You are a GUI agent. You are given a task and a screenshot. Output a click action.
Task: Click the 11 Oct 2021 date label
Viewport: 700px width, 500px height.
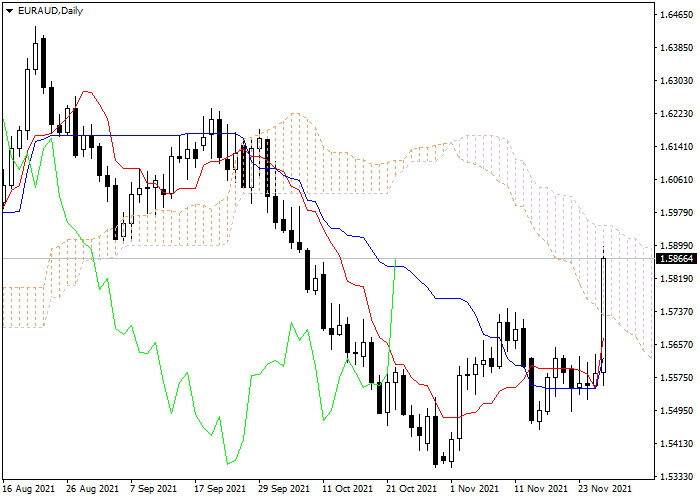[x=348, y=489]
